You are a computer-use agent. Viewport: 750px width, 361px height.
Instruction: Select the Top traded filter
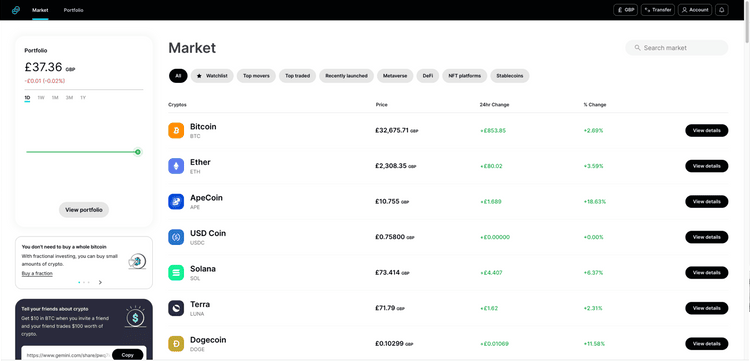[298, 76]
